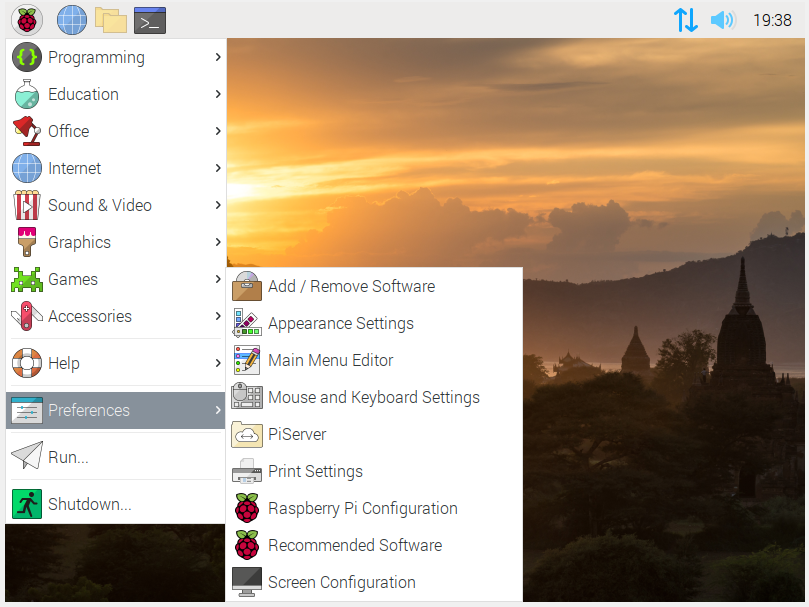The image size is (809, 607).
Task: Expand the Internet submenu arrow
Action: [x=218, y=168]
